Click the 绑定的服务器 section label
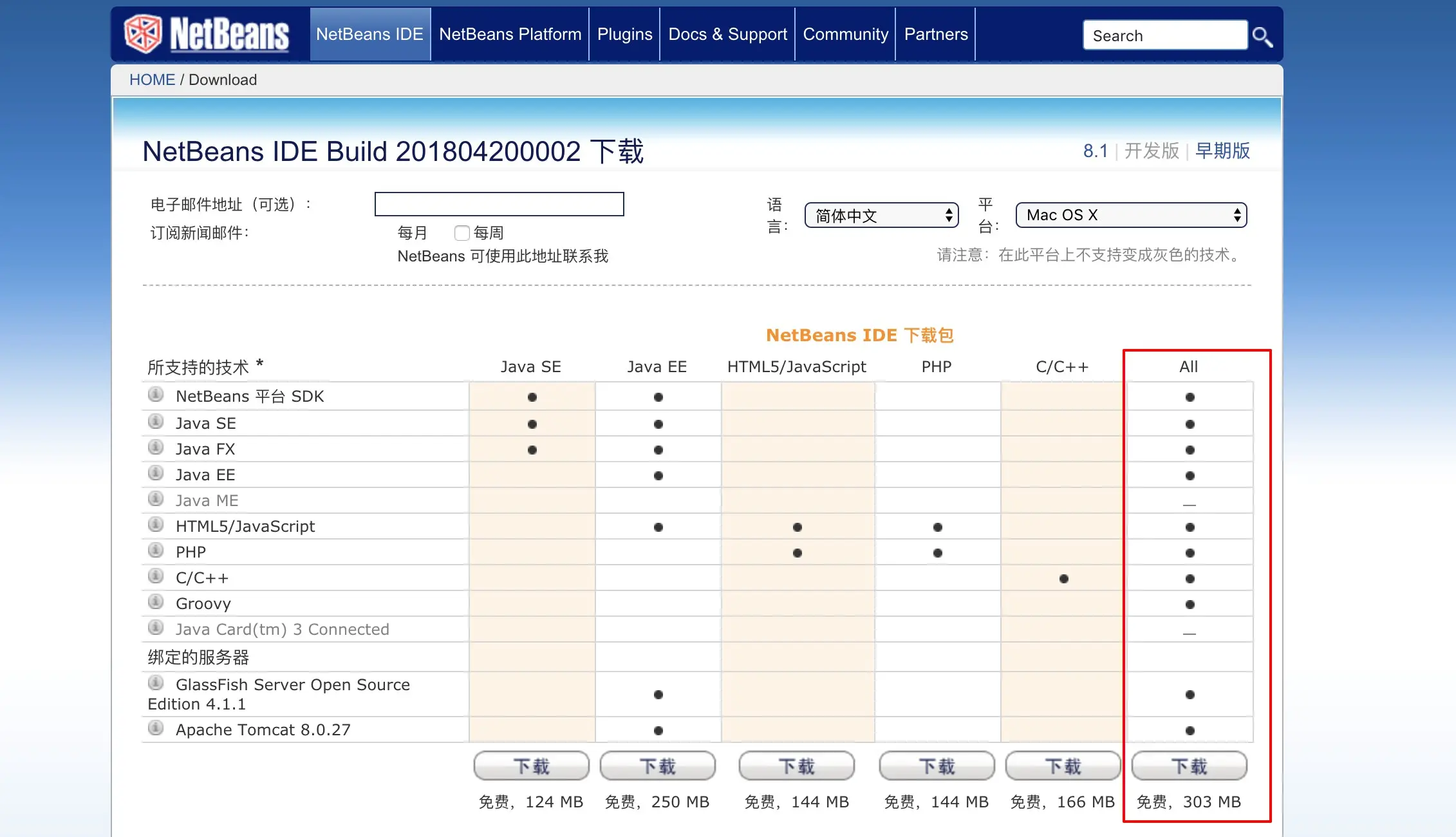The image size is (1456, 837). coord(198,657)
